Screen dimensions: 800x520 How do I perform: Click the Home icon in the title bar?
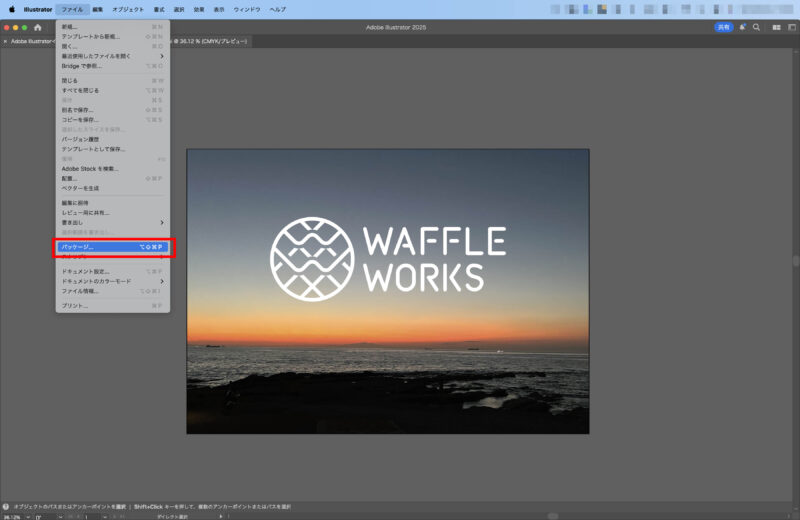click(x=38, y=27)
